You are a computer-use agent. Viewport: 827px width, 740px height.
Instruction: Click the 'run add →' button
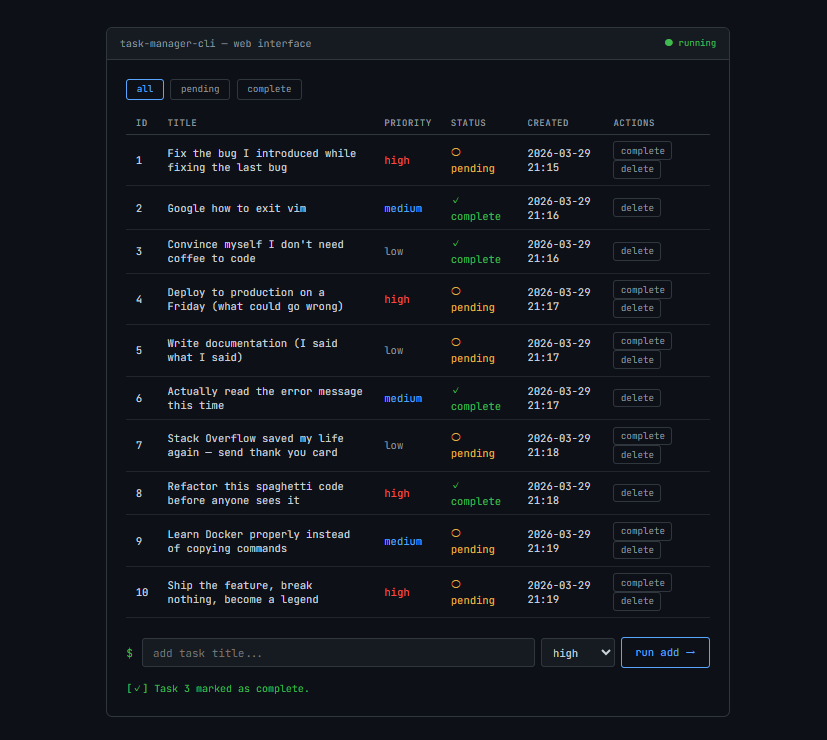(664, 652)
